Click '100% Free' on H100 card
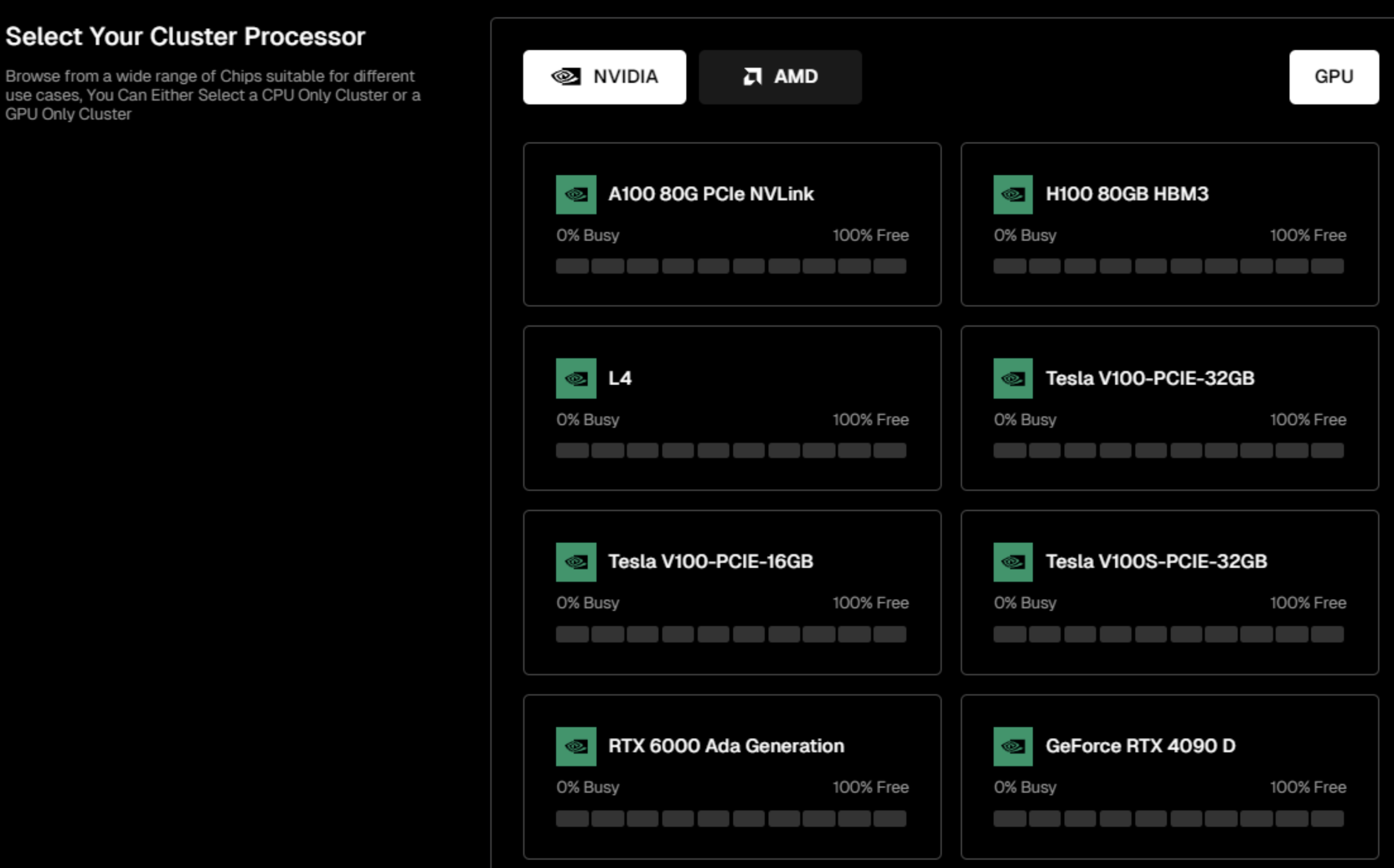 click(x=1308, y=235)
